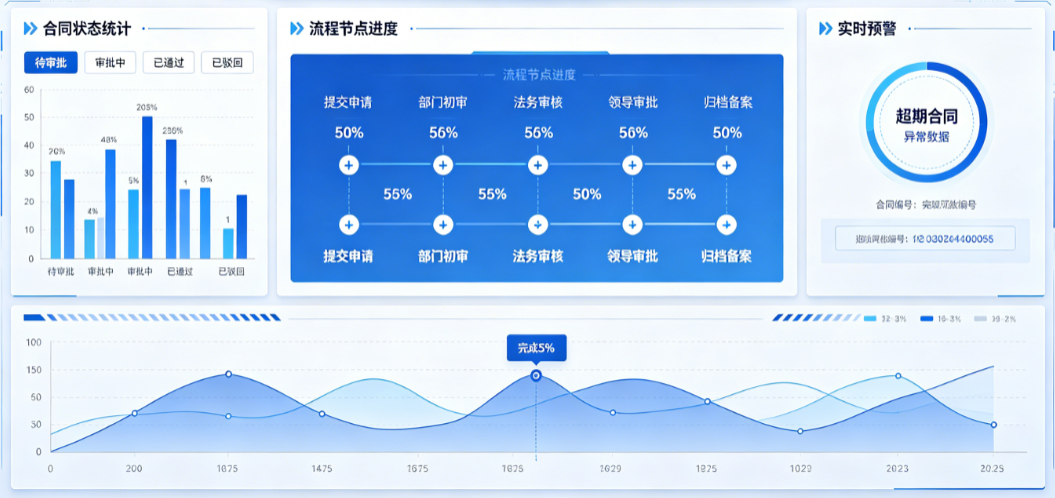
Task: Click the bottom-row node above the lower 提交申请 label
Action: tap(349, 225)
